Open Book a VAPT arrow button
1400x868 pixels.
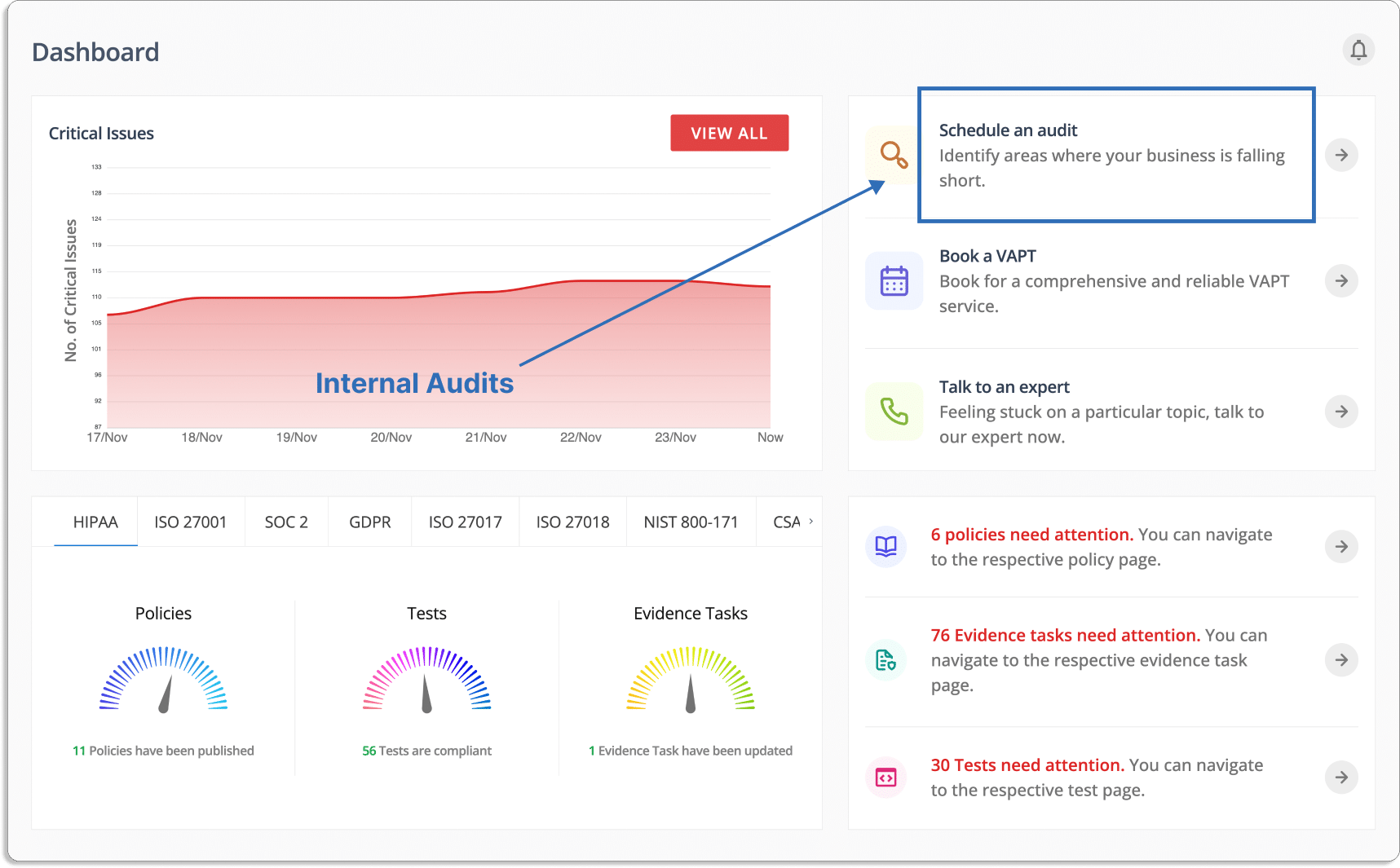tap(1341, 281)
